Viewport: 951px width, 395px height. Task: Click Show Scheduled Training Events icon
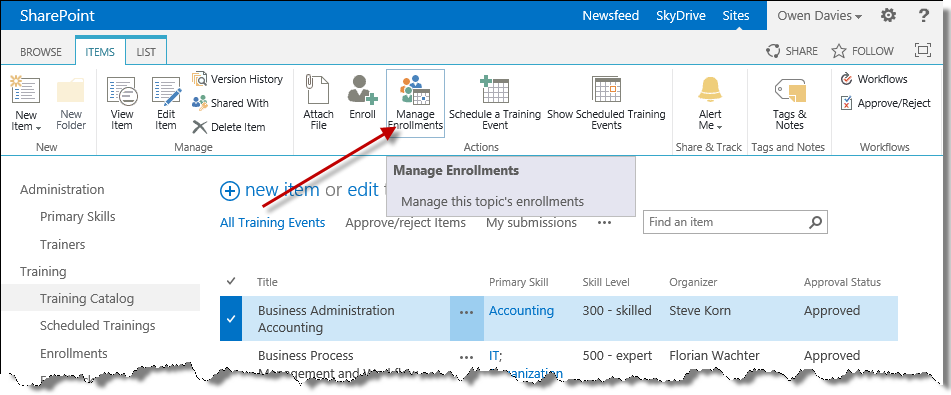pyautogui.click(x=607, y=90)
